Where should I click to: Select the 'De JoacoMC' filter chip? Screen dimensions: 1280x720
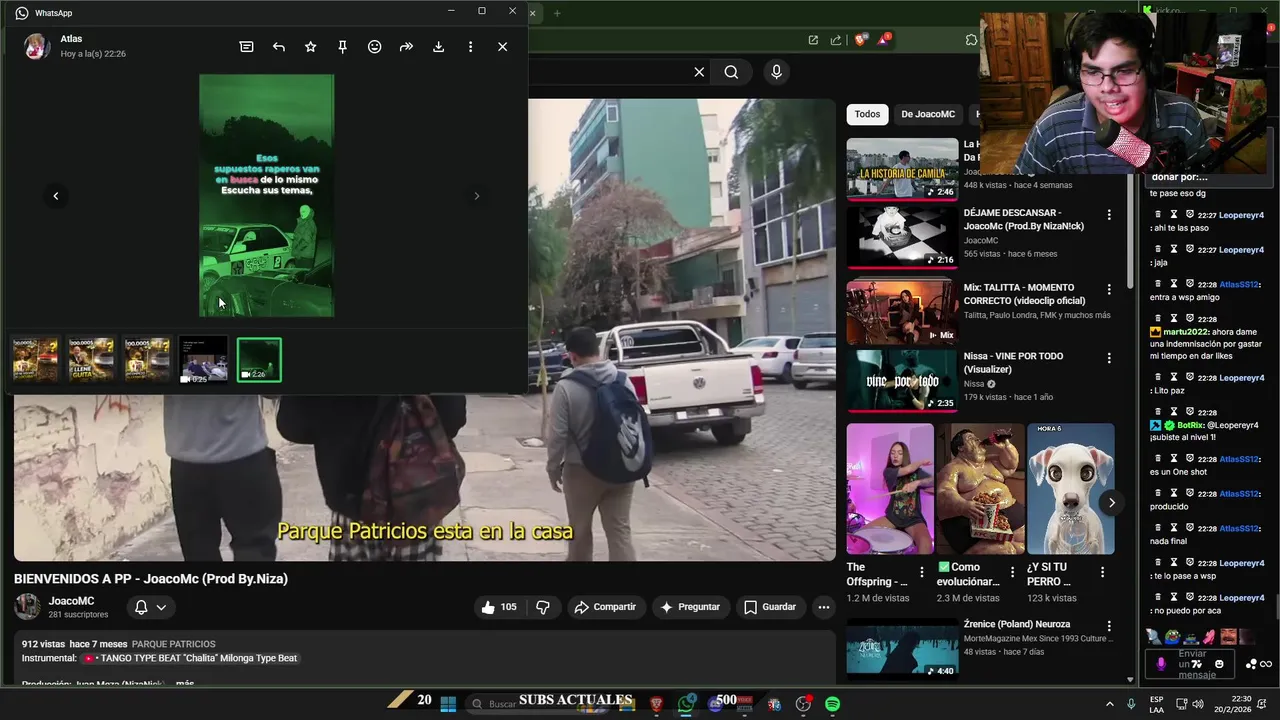tap(928, 114)
